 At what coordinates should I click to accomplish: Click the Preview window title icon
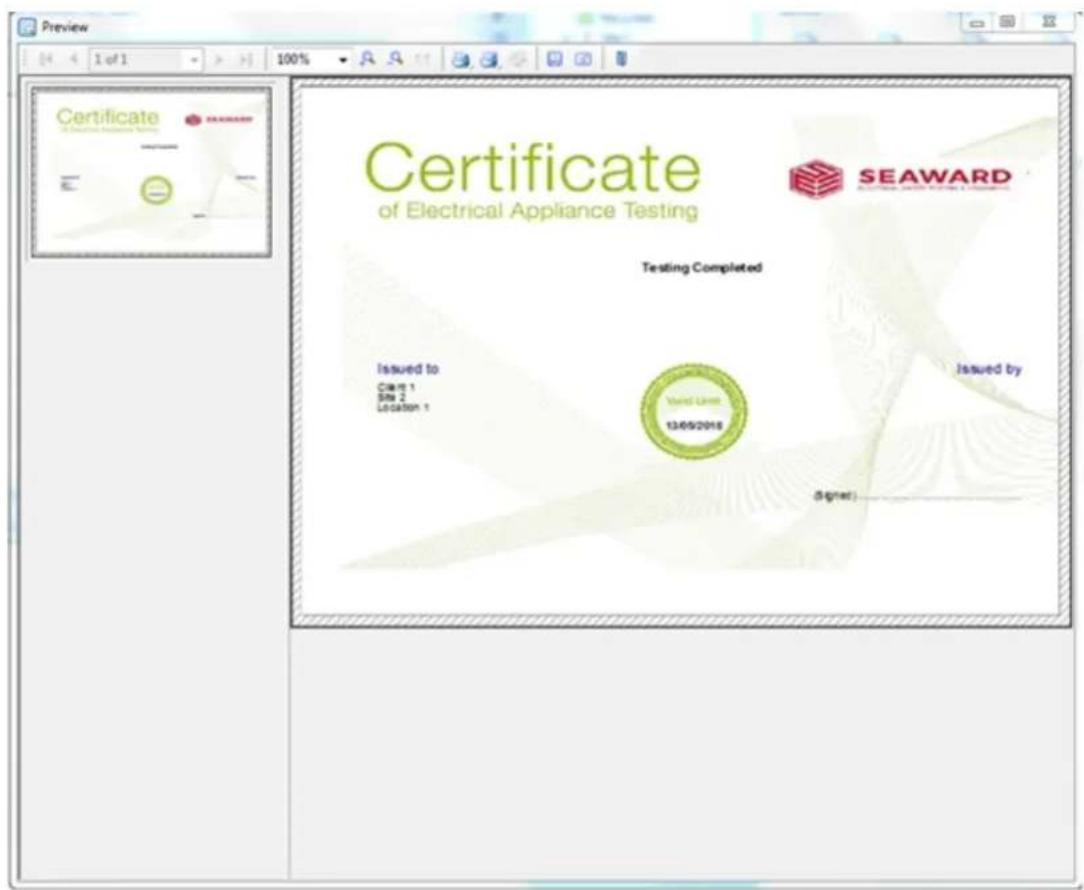[x=27, y=27]
